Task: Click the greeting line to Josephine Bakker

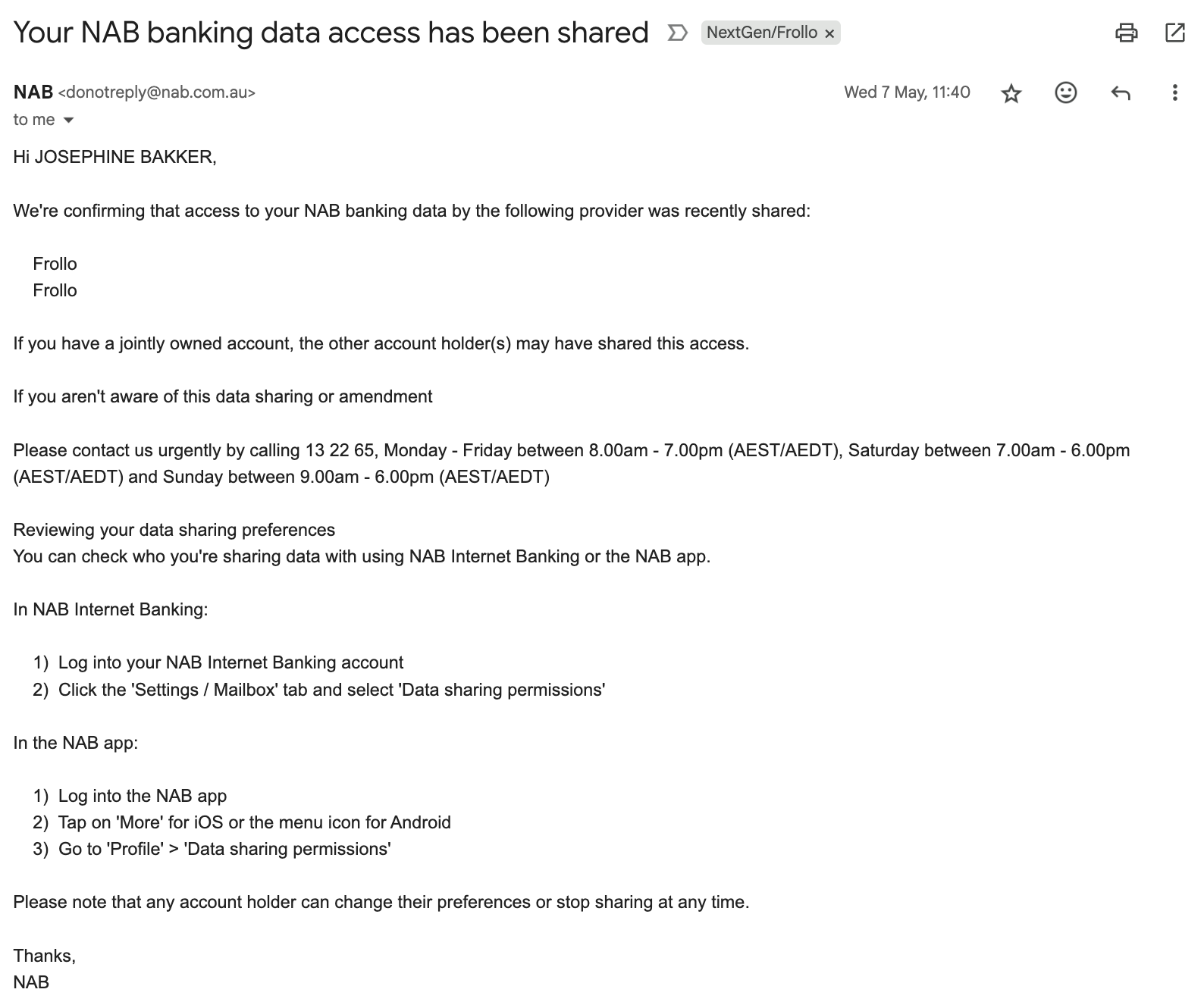Action: [x=114, y=157]
